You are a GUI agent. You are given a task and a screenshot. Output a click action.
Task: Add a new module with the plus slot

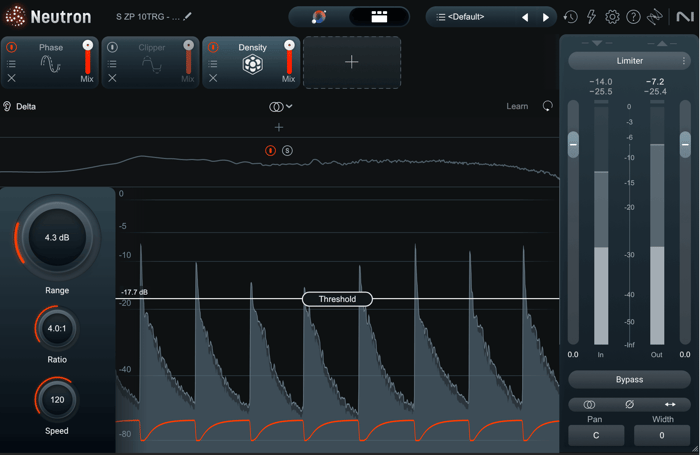pyautogui.click(x=352, y=62)
